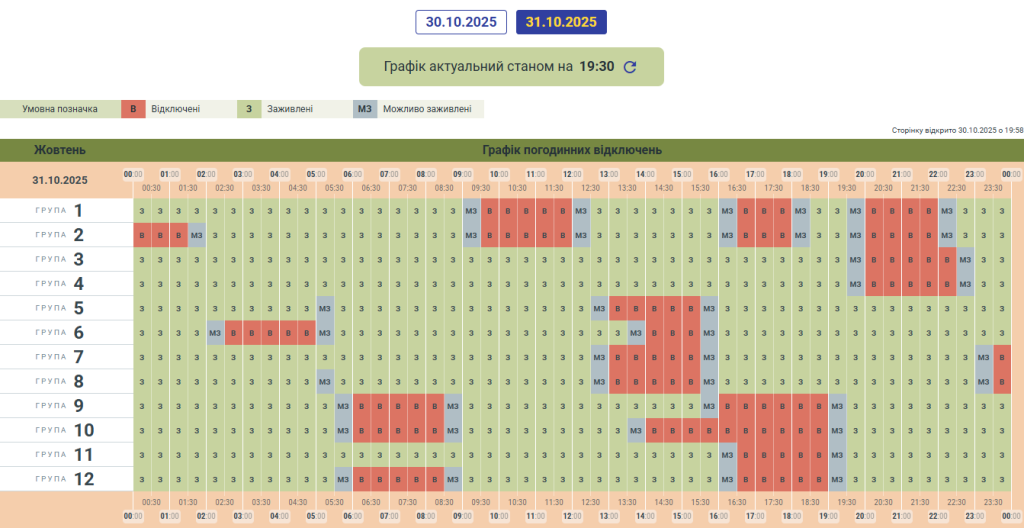Click Група 7's last cell at 23:30
Viewport: 1024px width, 528px height.
(x=1002, y=357)
